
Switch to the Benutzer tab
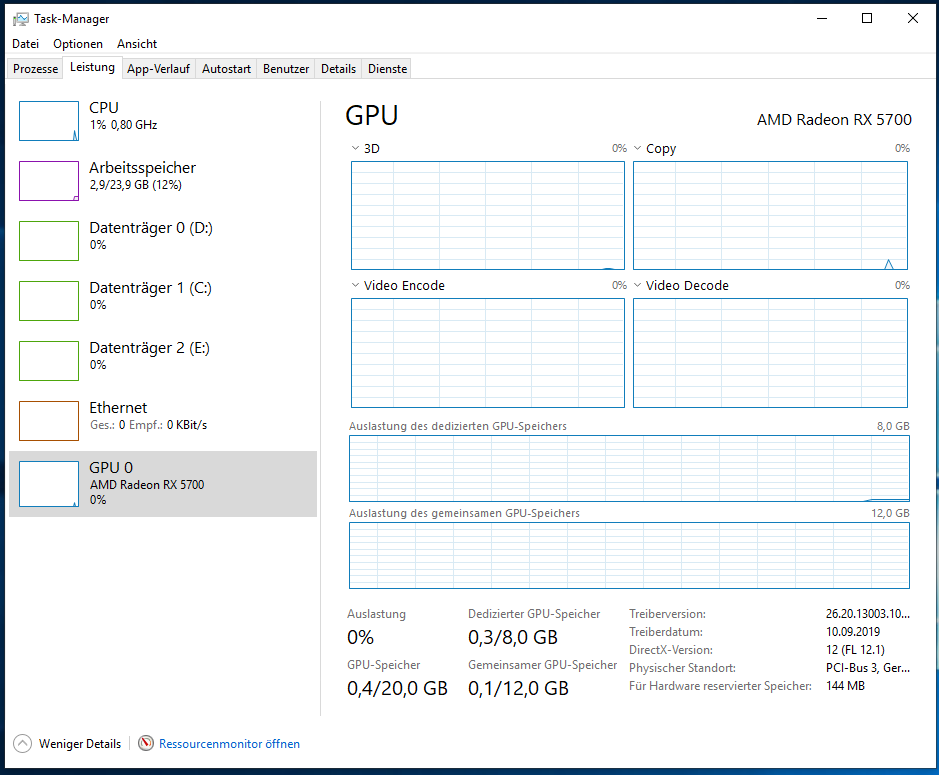(286, 69)
